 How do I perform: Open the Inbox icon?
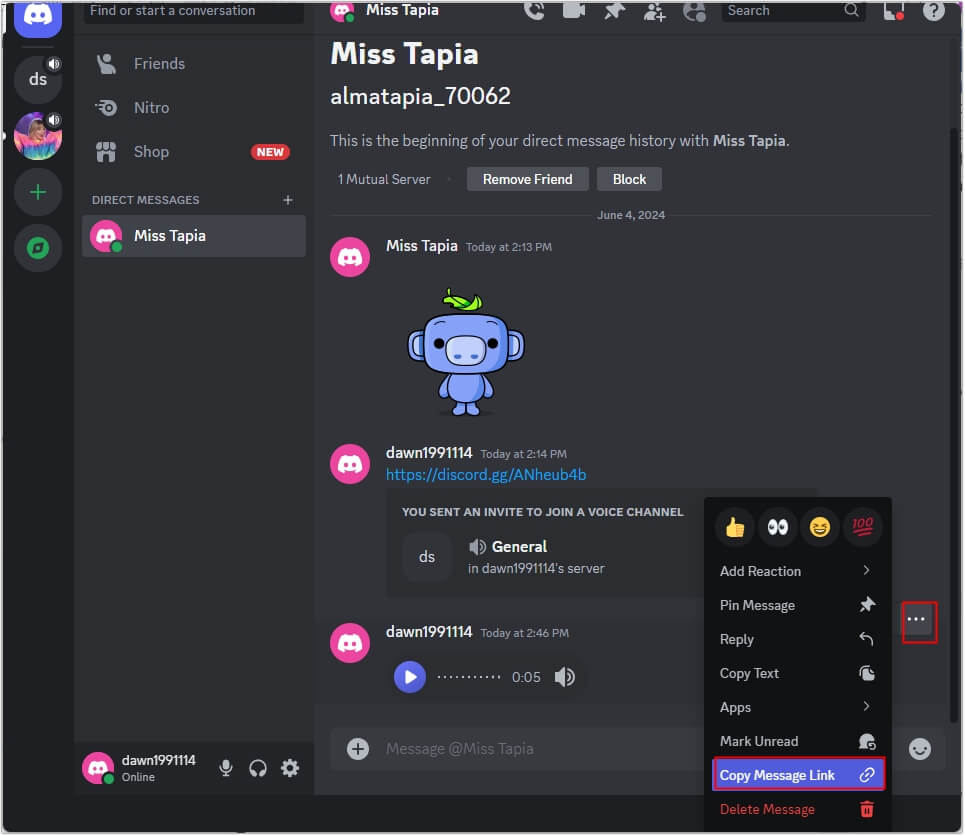(x=893, y=11)
